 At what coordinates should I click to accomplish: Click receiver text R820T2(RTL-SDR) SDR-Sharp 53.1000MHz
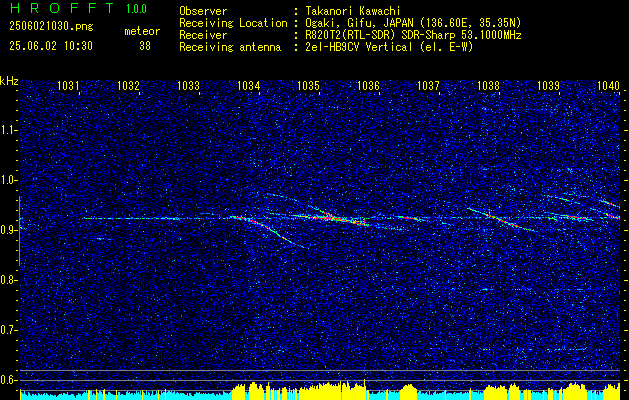pos(413,35)
